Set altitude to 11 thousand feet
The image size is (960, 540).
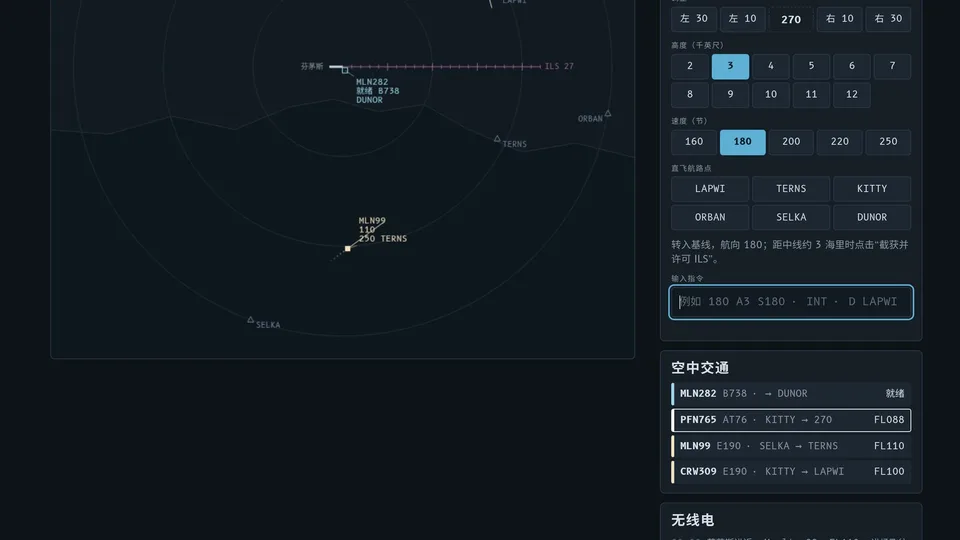[x=811, y=94]
